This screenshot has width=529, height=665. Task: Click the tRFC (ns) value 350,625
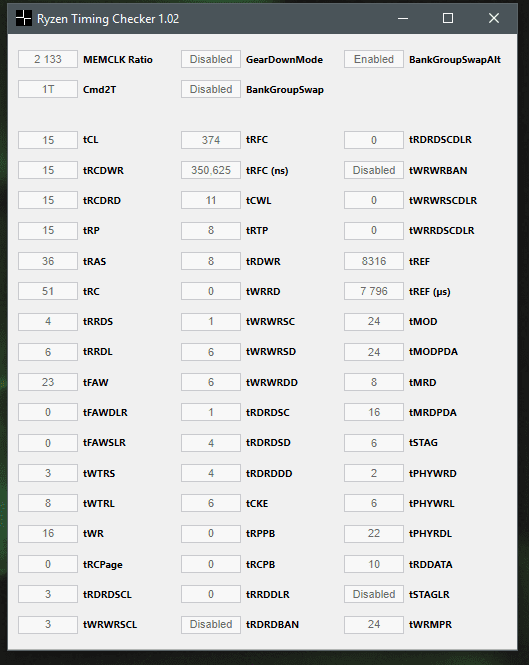211,170
